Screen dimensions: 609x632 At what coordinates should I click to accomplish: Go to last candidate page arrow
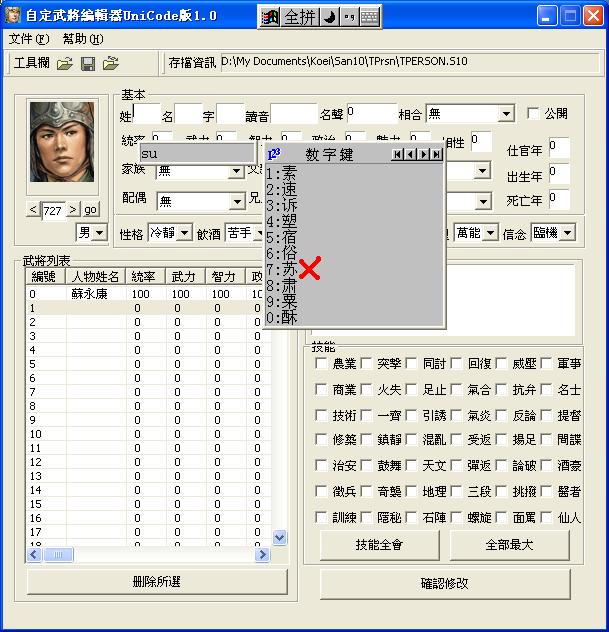coord(436,154)
